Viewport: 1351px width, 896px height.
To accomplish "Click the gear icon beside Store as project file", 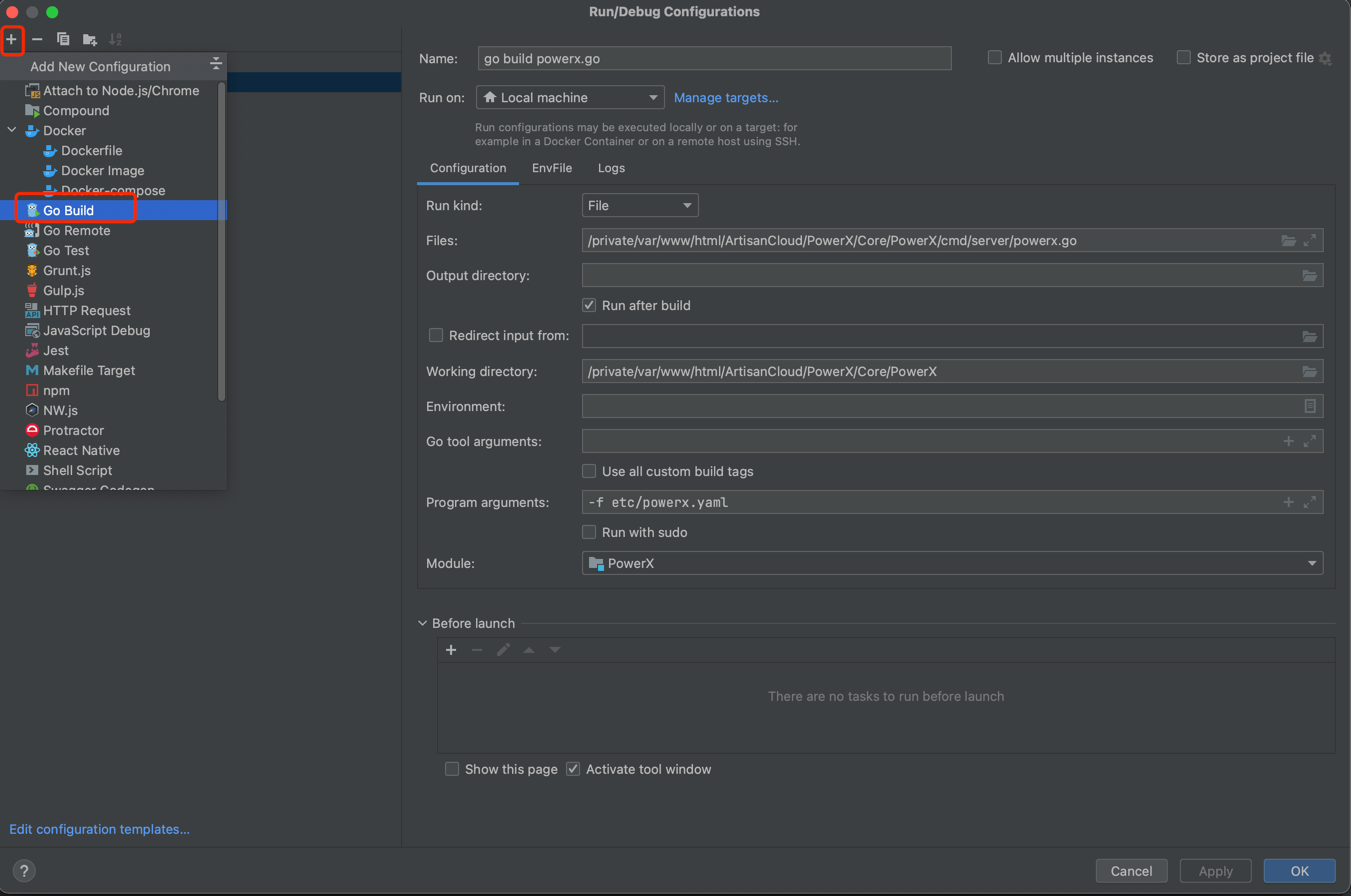I will (1325, 59).
